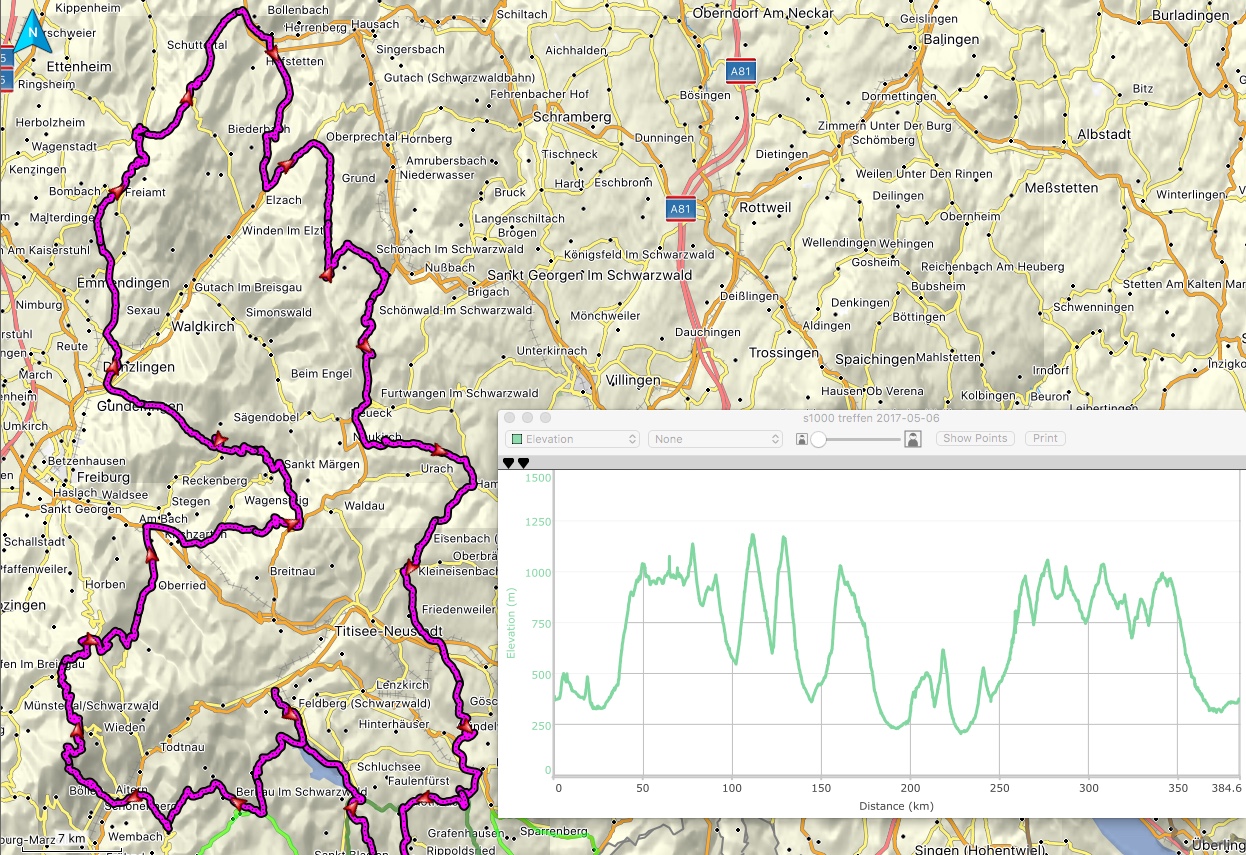Close the s1000 treffen graph window
This screenshot has width=1246, height=855.
(x=509, y=417)
